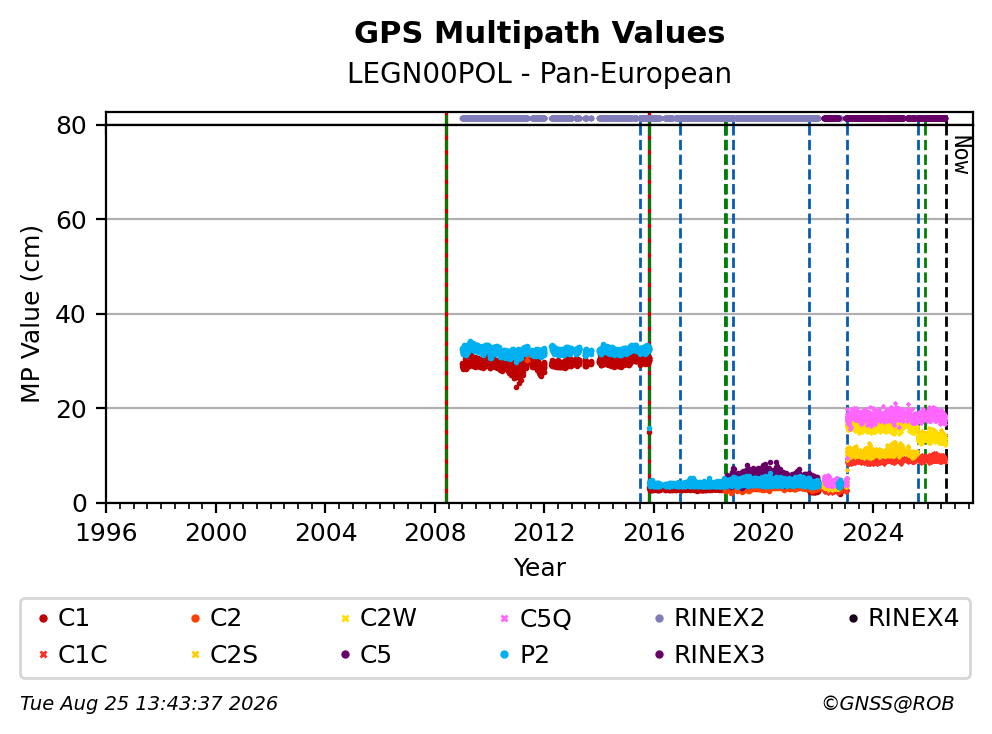Click the 2004 x-axis tick label
Screen dimensions: 992x734
(325, 533)
